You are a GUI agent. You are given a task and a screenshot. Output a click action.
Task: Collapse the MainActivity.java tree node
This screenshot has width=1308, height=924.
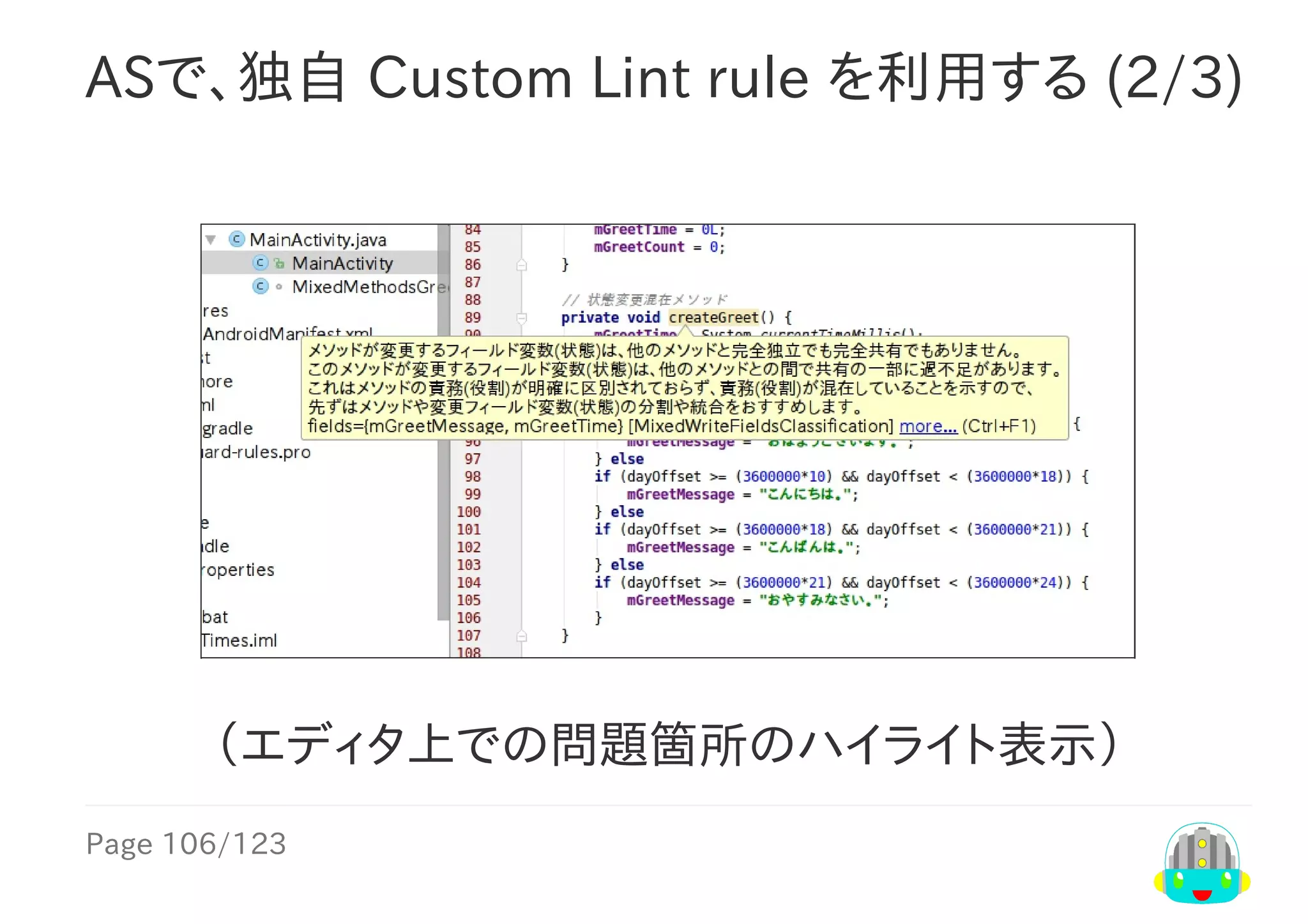(211, 240)
